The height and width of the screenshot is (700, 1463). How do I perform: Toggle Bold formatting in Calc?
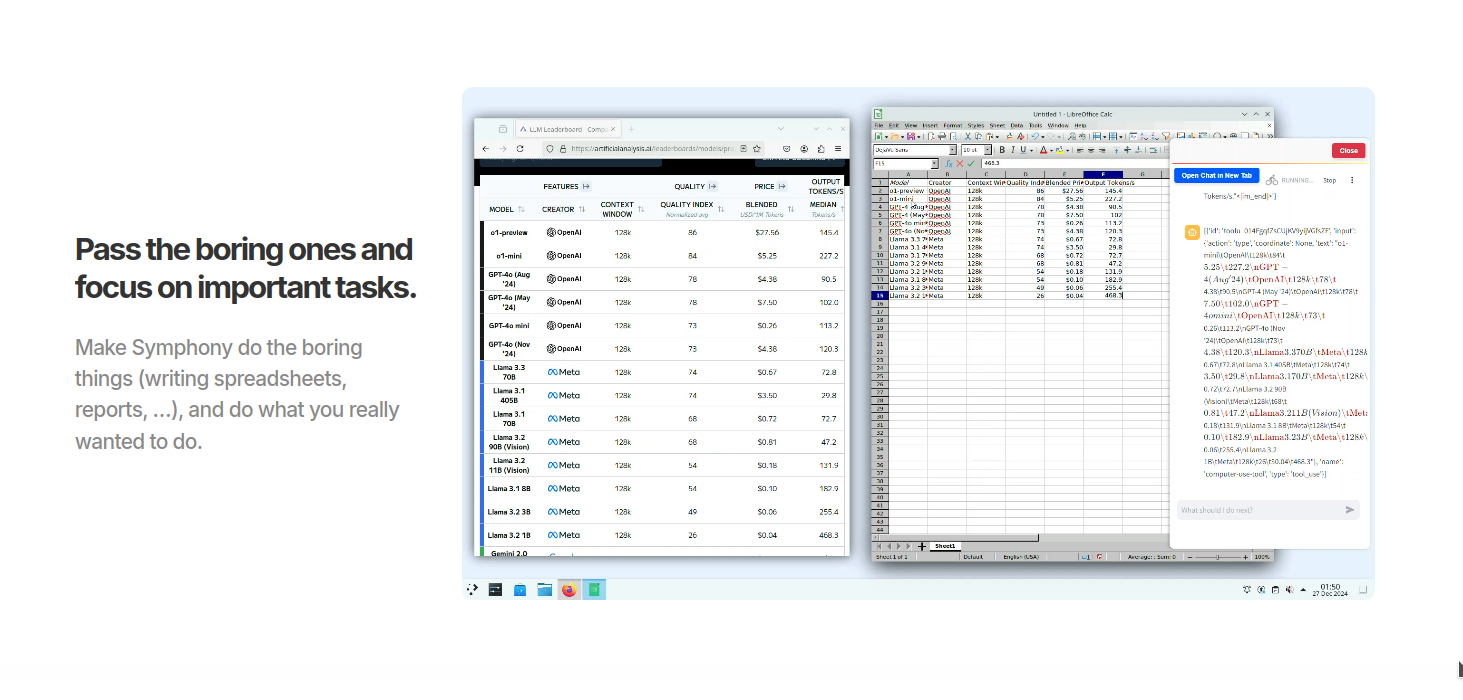point(1002,150)
